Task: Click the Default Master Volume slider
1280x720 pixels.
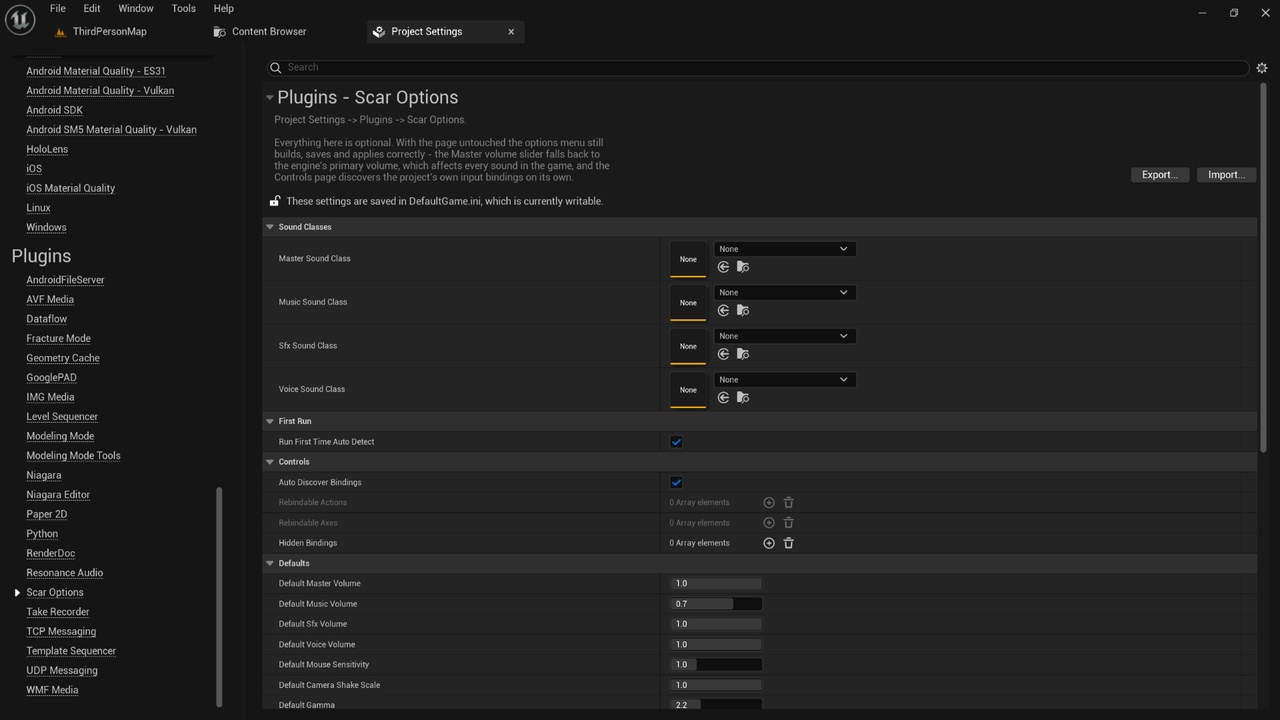Action: click(x=716, y=584)
